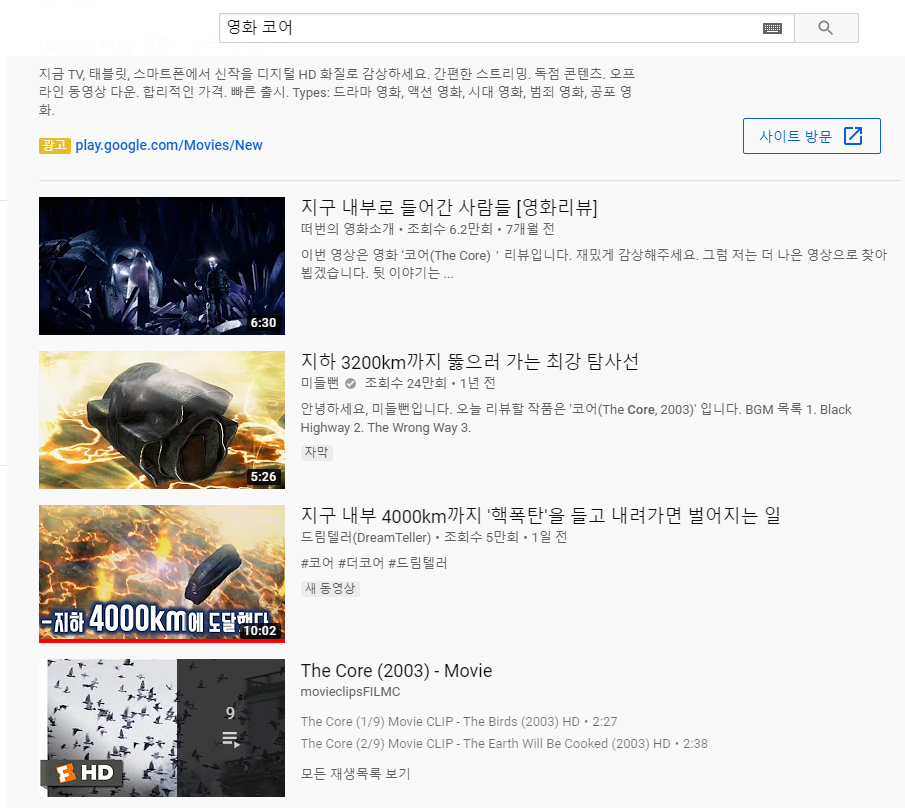Click the 사이트 방문 button
The height and width of the screenshot is (808, 905).
(811, 136)
